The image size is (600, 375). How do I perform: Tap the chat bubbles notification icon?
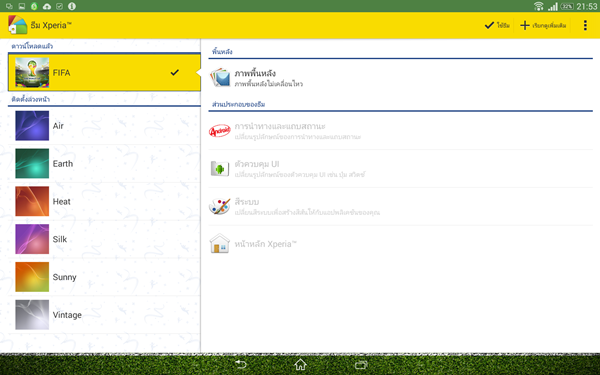pyautogui.click(x=10, y=6)
